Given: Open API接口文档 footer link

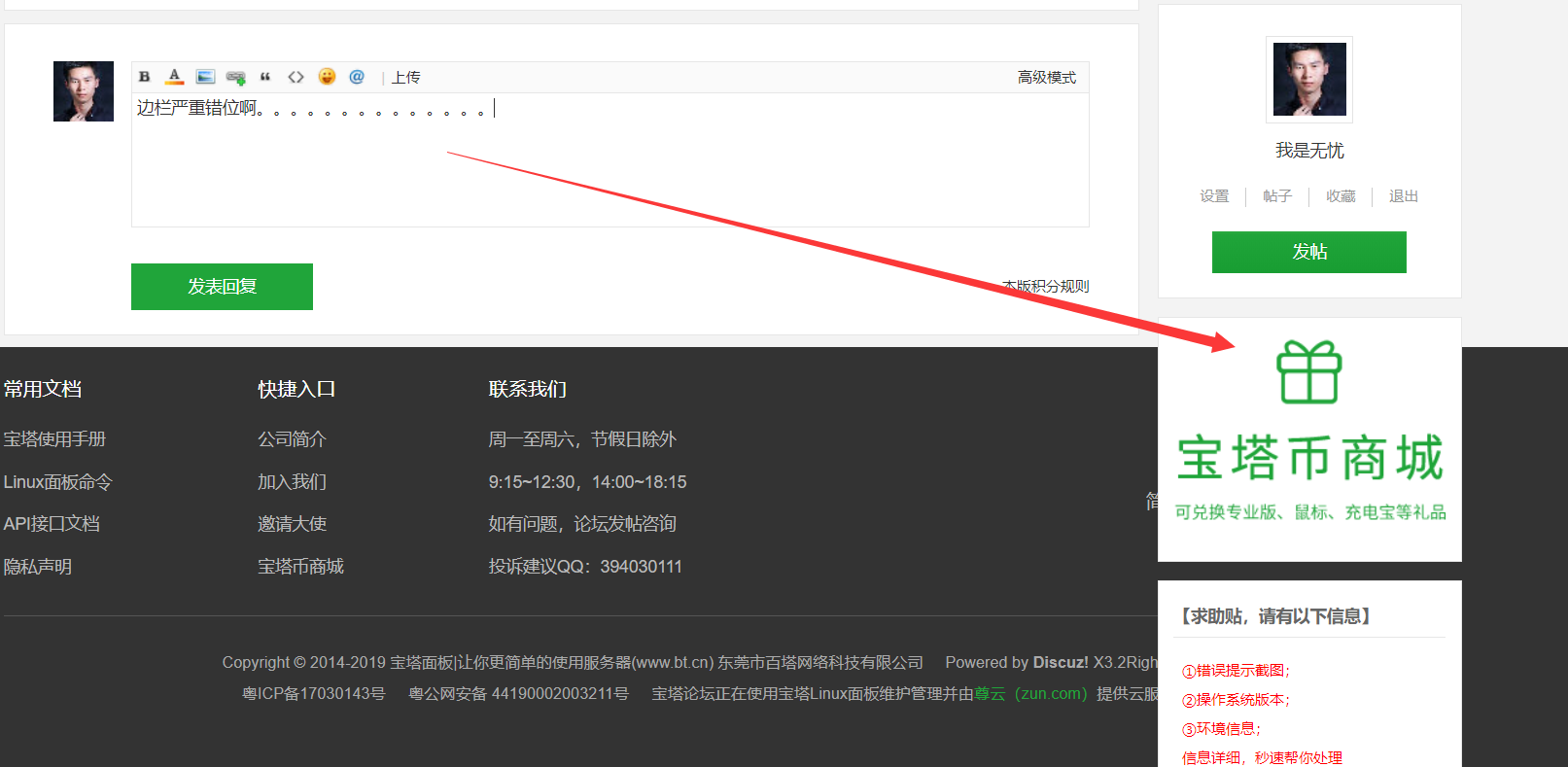Looking at the screenshot, I should [52, 524].
